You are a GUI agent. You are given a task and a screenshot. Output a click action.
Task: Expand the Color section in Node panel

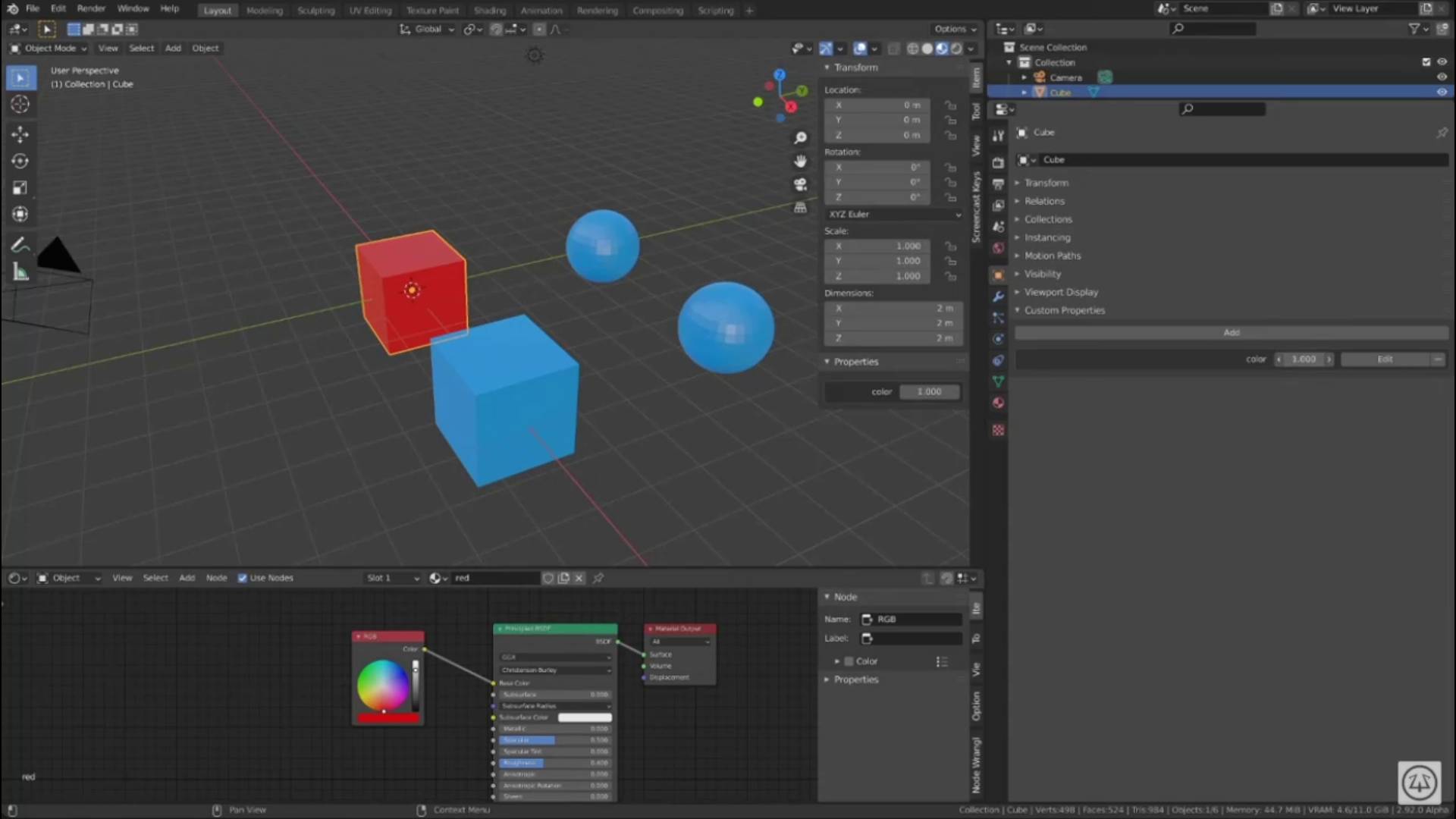pyautogui.click(x=837, y=661)
